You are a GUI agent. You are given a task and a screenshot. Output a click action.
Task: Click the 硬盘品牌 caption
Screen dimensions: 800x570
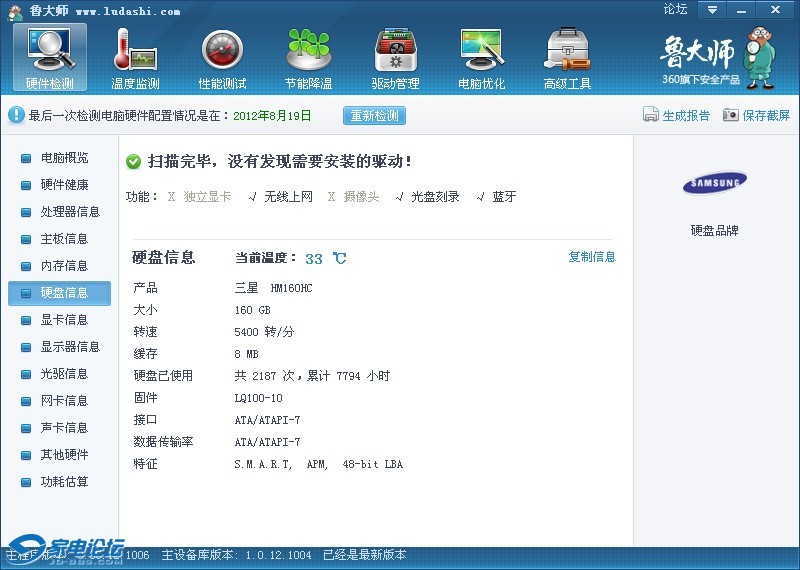pos(714,231)
